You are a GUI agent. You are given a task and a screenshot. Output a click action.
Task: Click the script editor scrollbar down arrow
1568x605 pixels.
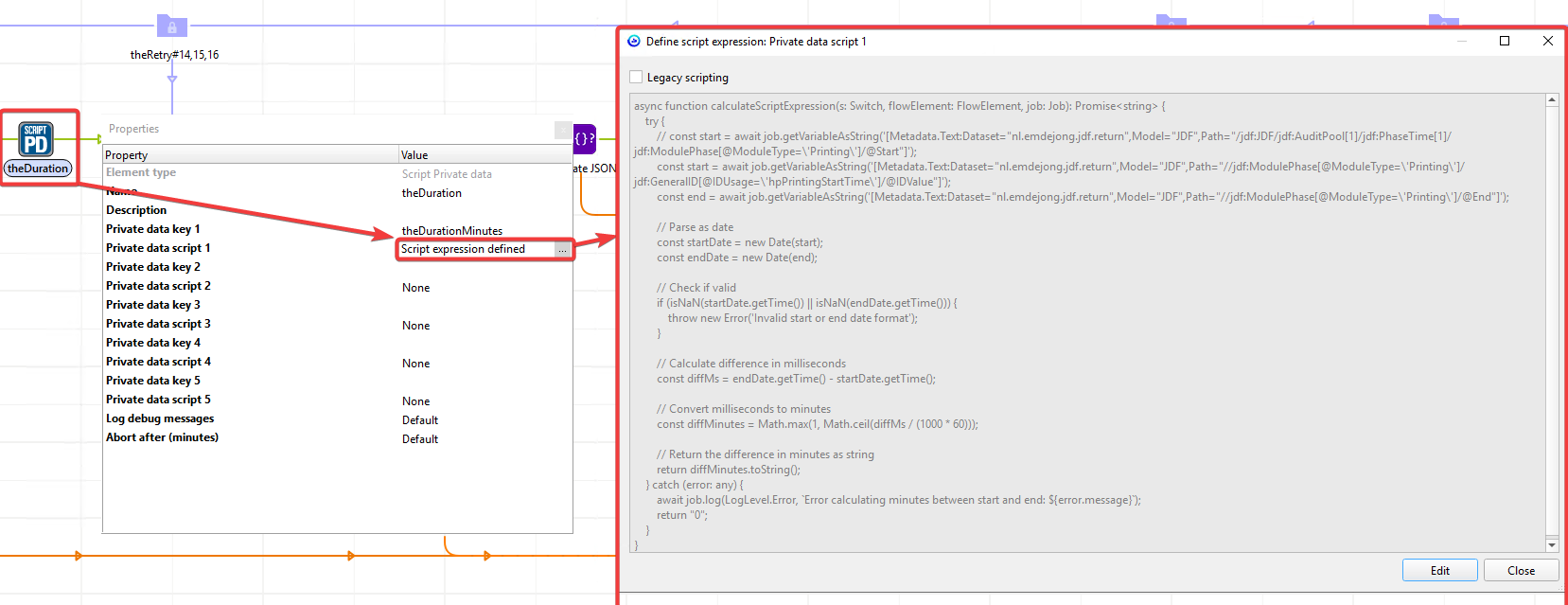[1552, 545]
